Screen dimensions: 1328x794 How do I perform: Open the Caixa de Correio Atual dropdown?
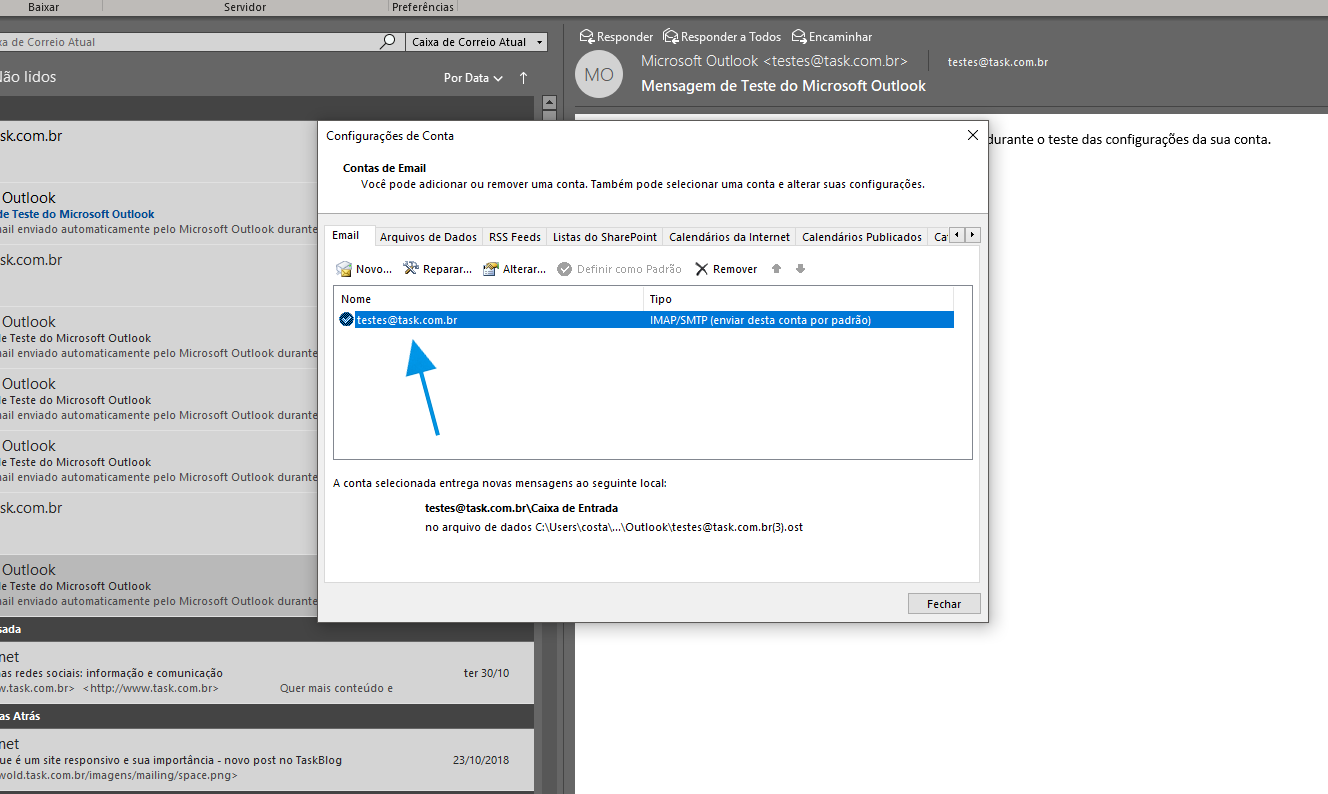477,42
